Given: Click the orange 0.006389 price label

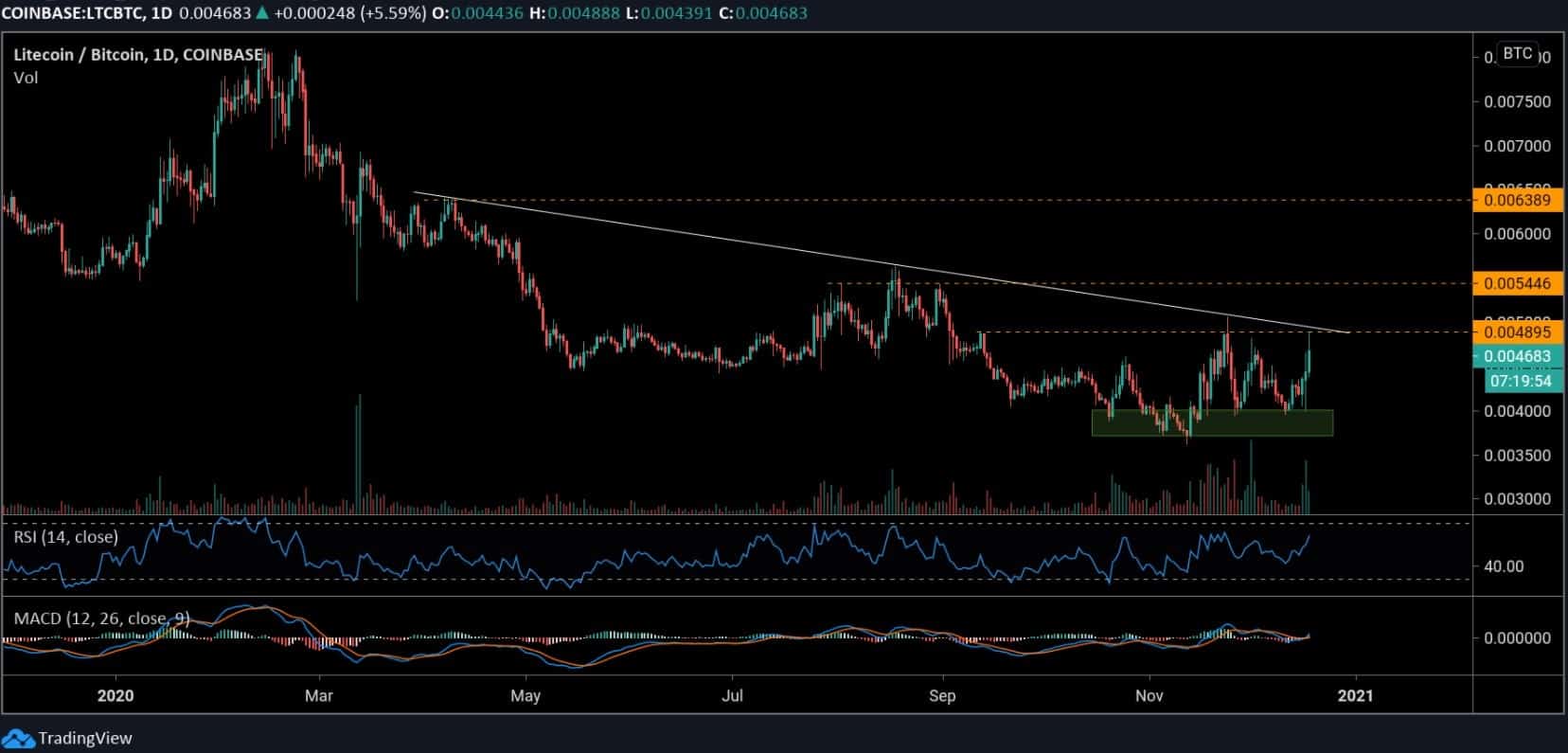Looking at the screenshot, I should pos(1517,200).
